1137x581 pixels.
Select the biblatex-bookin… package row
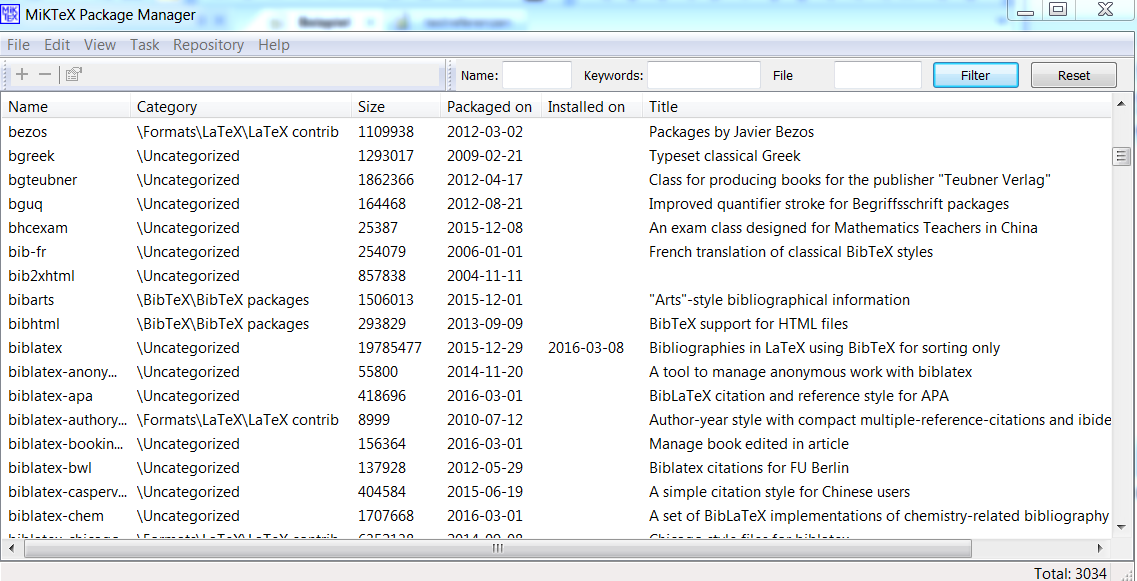557,444
